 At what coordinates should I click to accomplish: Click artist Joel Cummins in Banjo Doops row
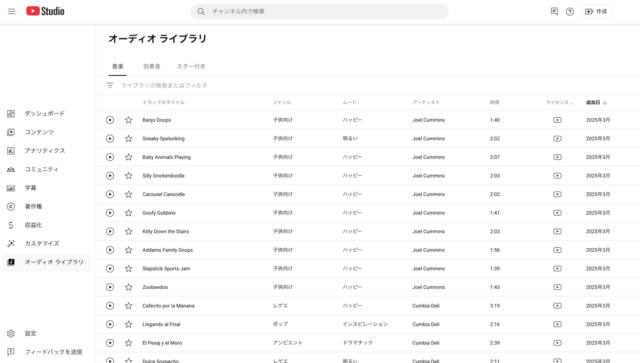[429, 120]
